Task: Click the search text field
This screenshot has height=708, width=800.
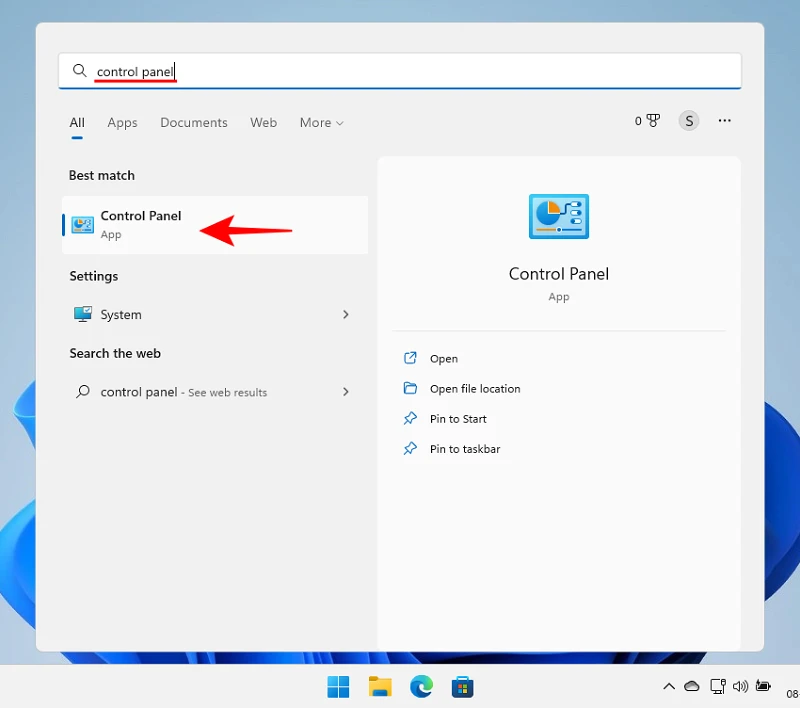Action: (x=400, y=71)
